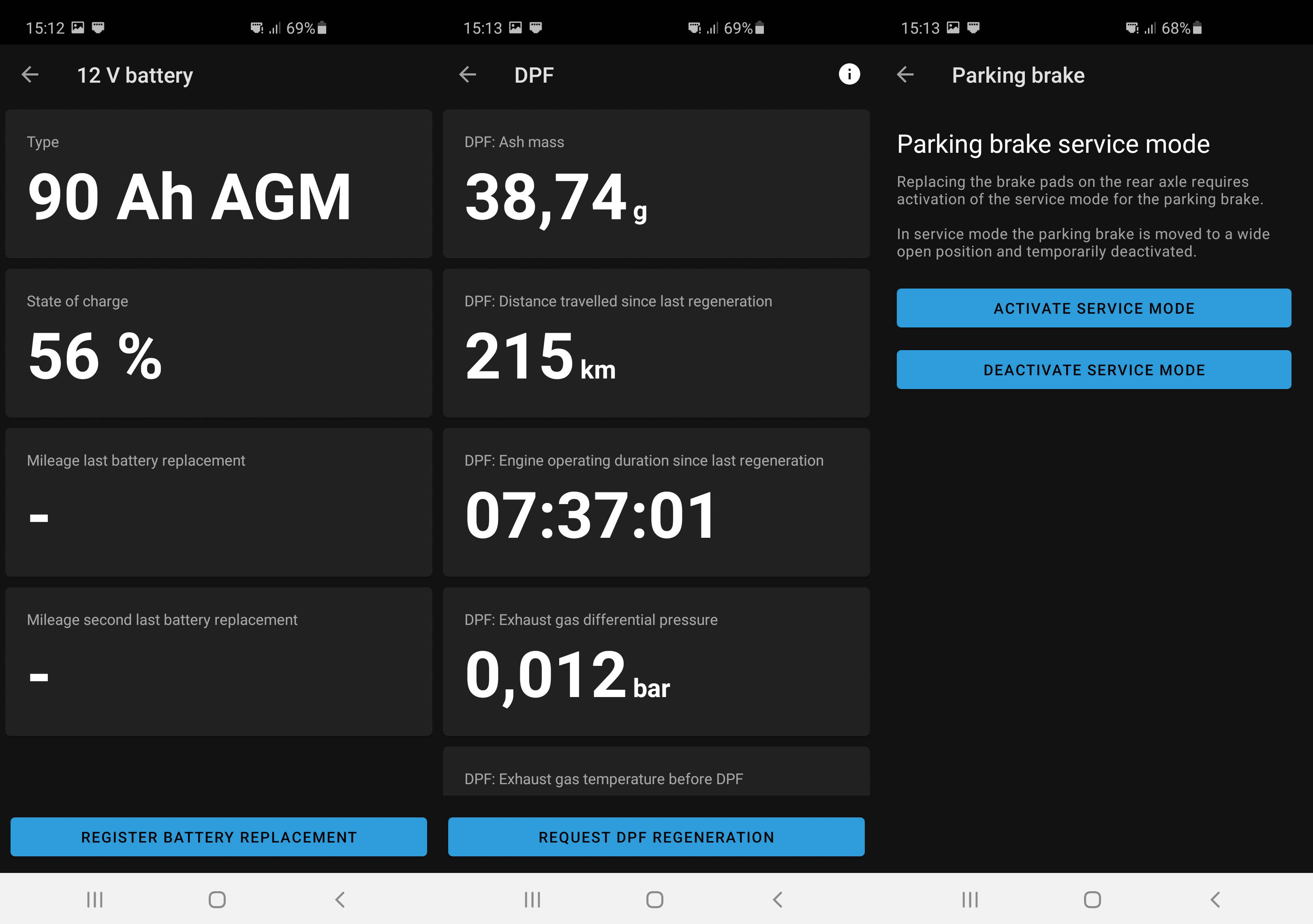The height and width of the screenshot is (924, 1313).
Task: Tap Distance travelled since last regeneration card
Action: (x=656, y=343)
